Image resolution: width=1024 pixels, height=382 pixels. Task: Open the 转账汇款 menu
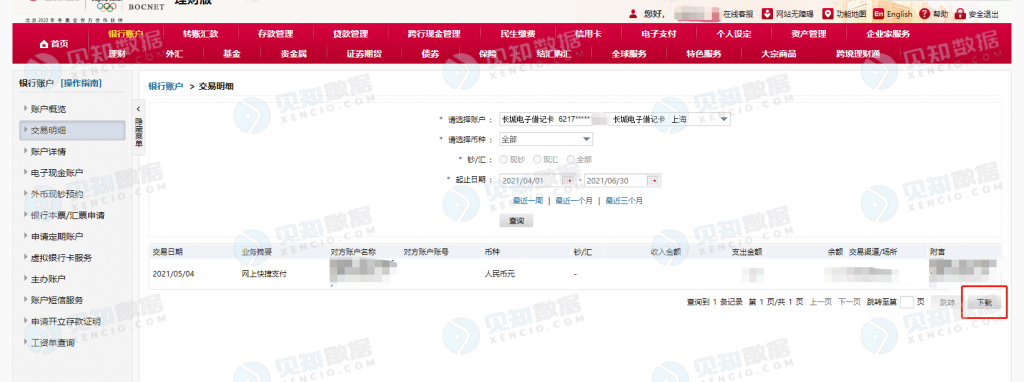tap(200, 34)
